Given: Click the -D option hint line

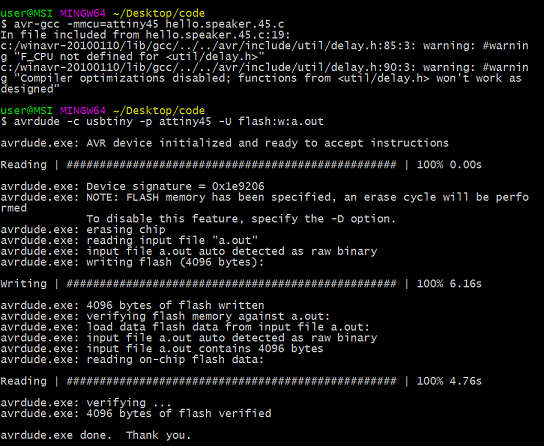Looking at the screenshot, I should [241, 219].
